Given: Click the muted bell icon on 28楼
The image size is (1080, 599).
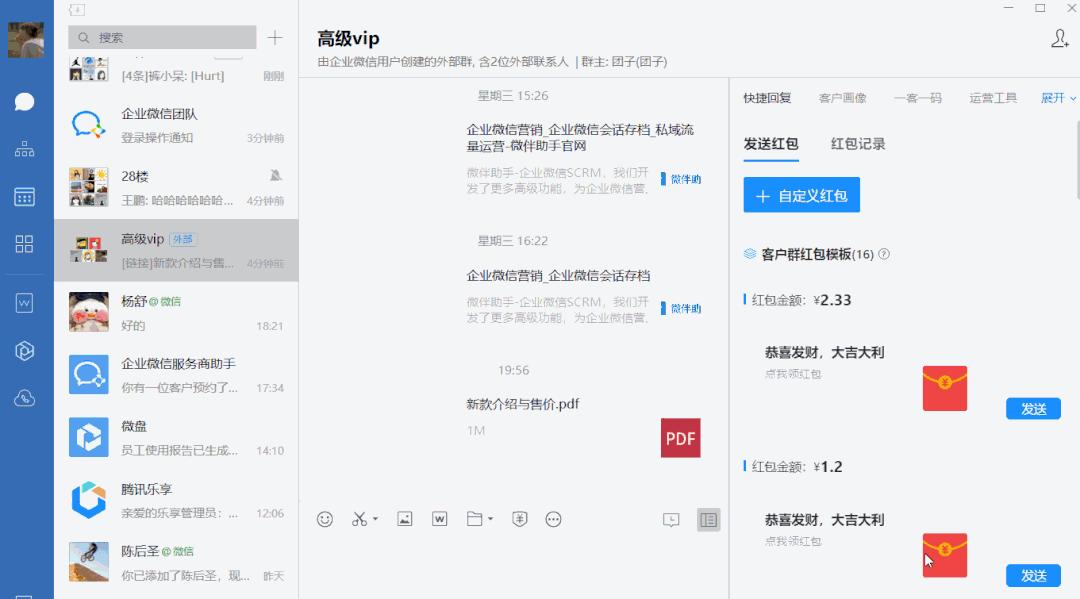Looking at the screenshot, I should pyautogui.click(x=276, y=176).
